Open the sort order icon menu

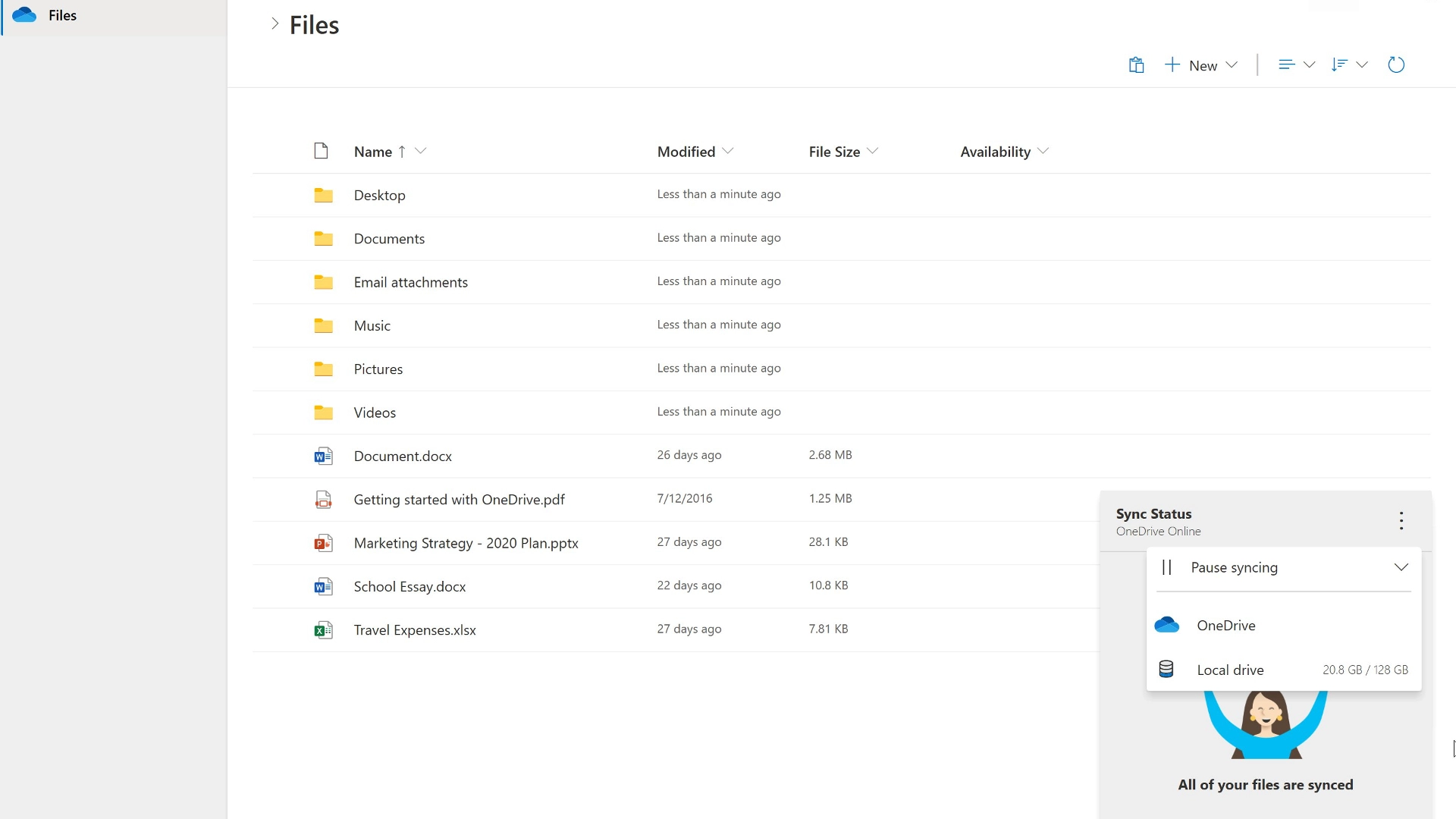click(1349, 65)
